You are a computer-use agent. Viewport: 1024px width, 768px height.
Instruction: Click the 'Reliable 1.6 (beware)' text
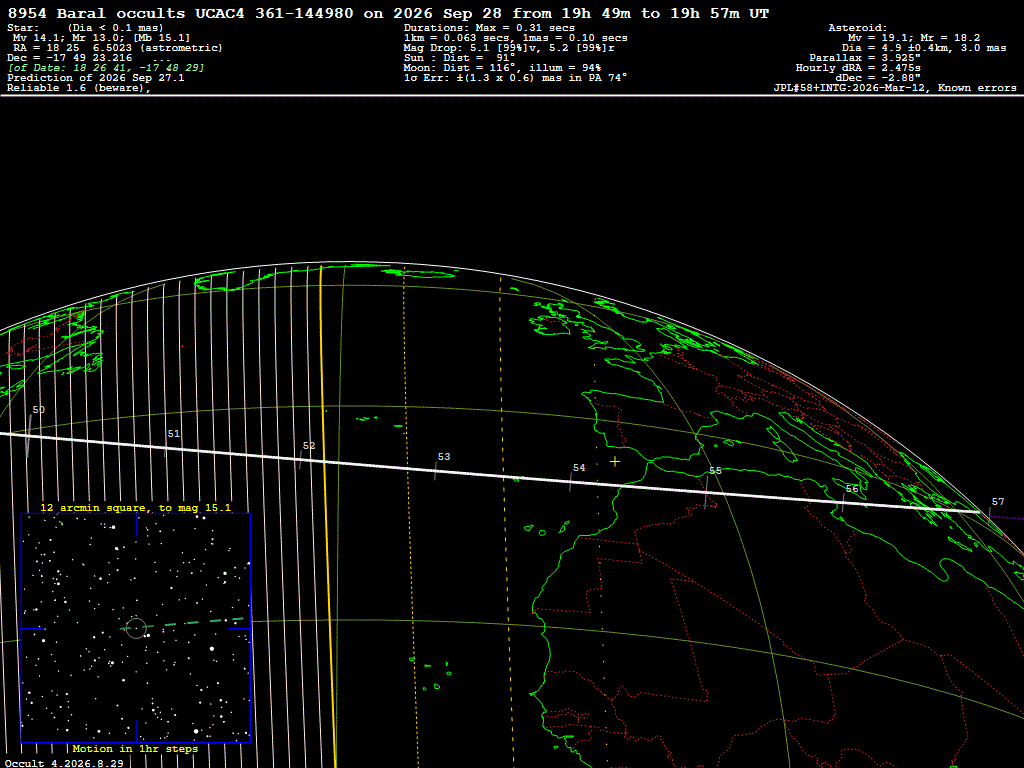click(x=79, y=88)
